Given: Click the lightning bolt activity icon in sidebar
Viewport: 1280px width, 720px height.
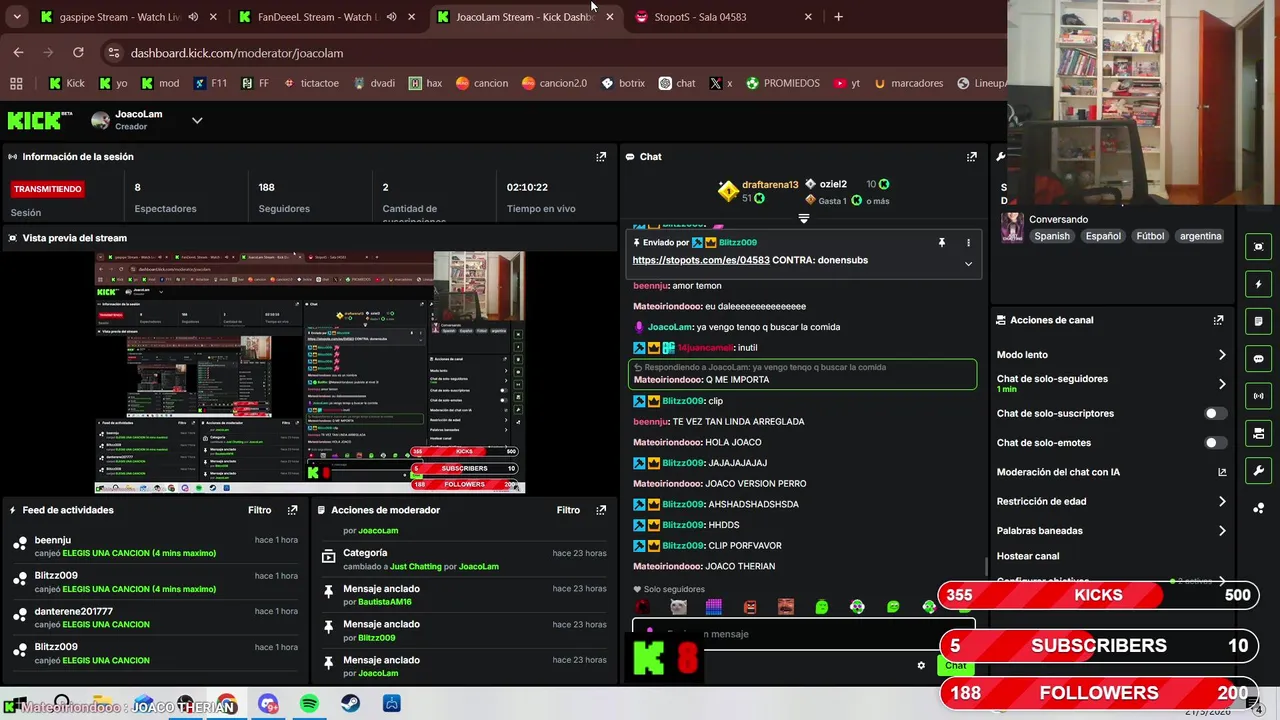Looking at the screenshot, I should coord(1258,284).
